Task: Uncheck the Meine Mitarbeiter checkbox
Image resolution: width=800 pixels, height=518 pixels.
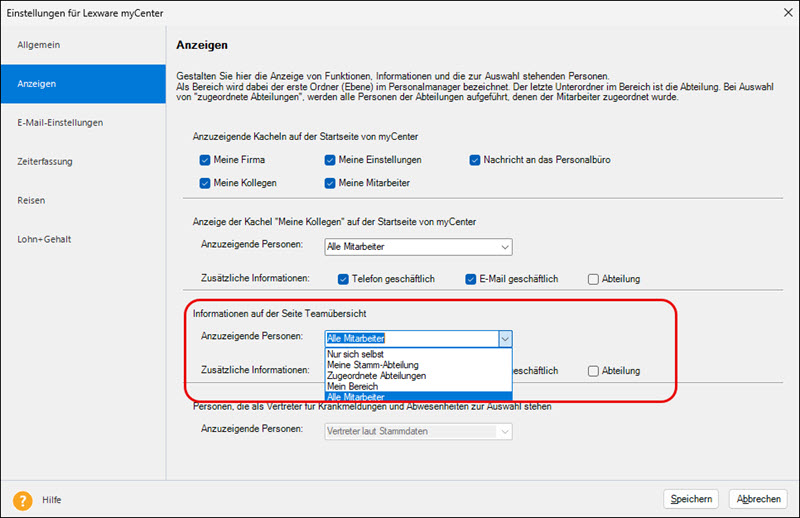Action: (330, 183)
